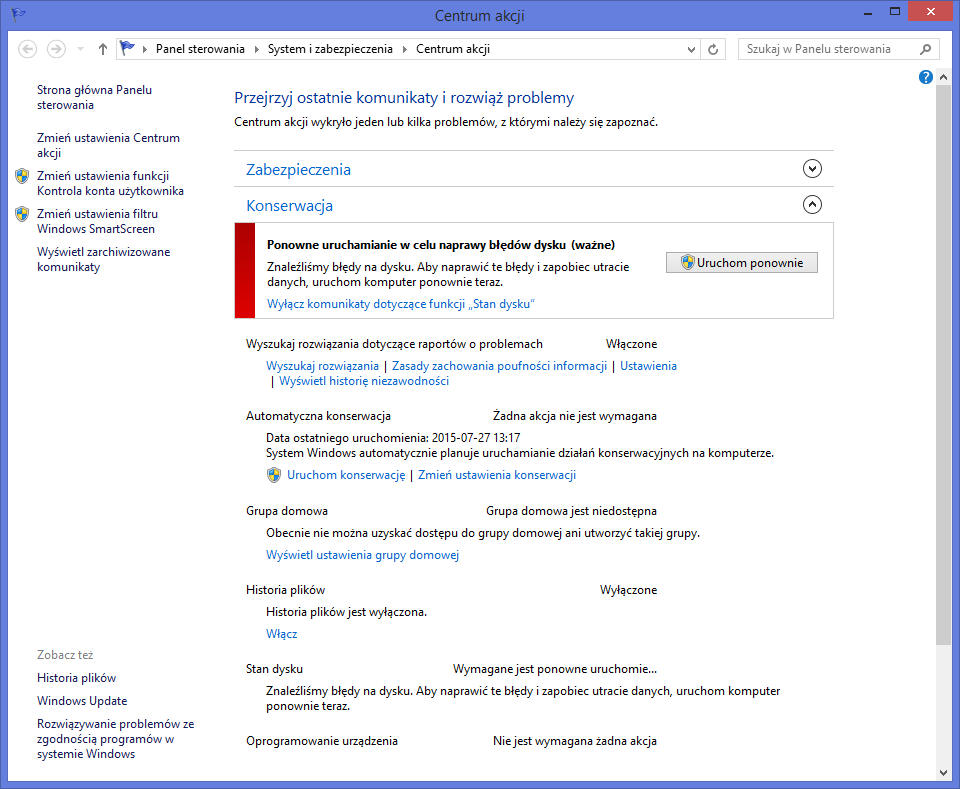Click heading Przejrzyj ostatnie komunikaty i rozwiąż problemy
The height and width of the screenshot is (789, 960).
[404, 98]
